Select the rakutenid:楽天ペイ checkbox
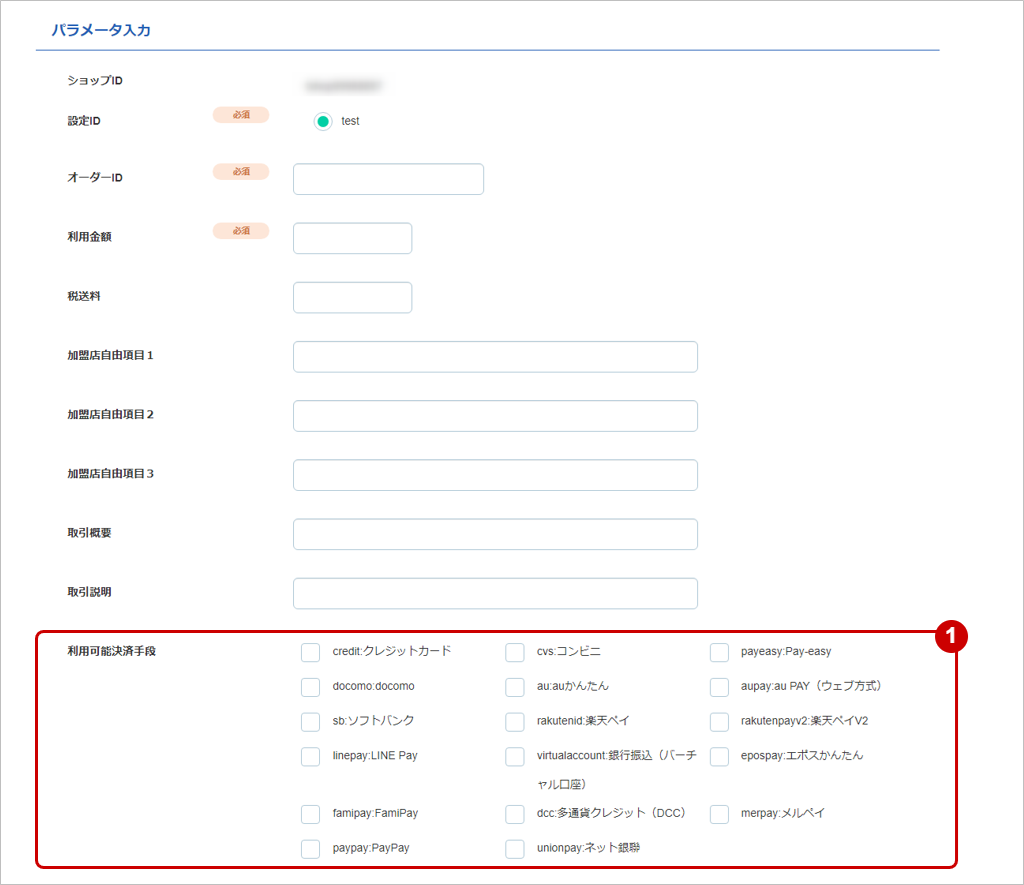 (515, 721)
